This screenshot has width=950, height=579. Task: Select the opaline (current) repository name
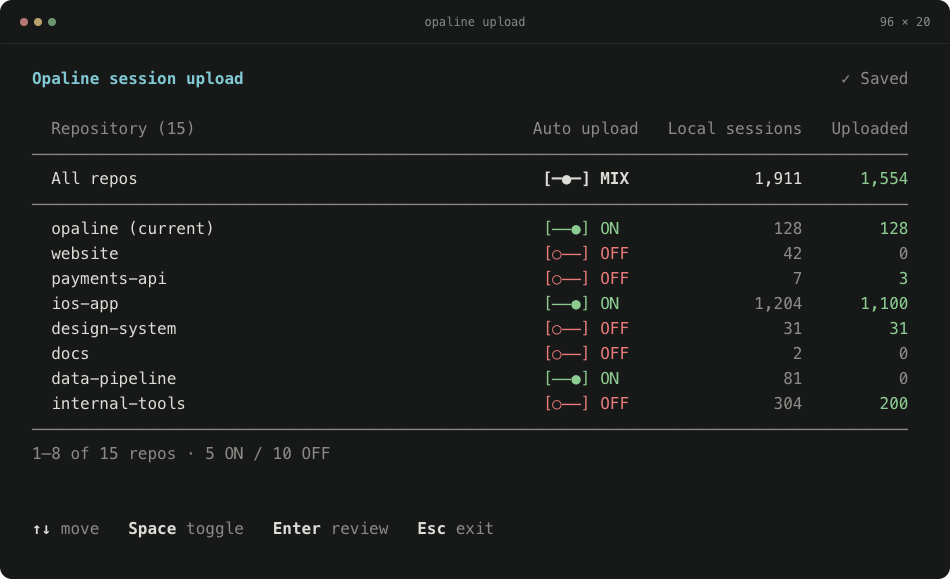point(133,228)
